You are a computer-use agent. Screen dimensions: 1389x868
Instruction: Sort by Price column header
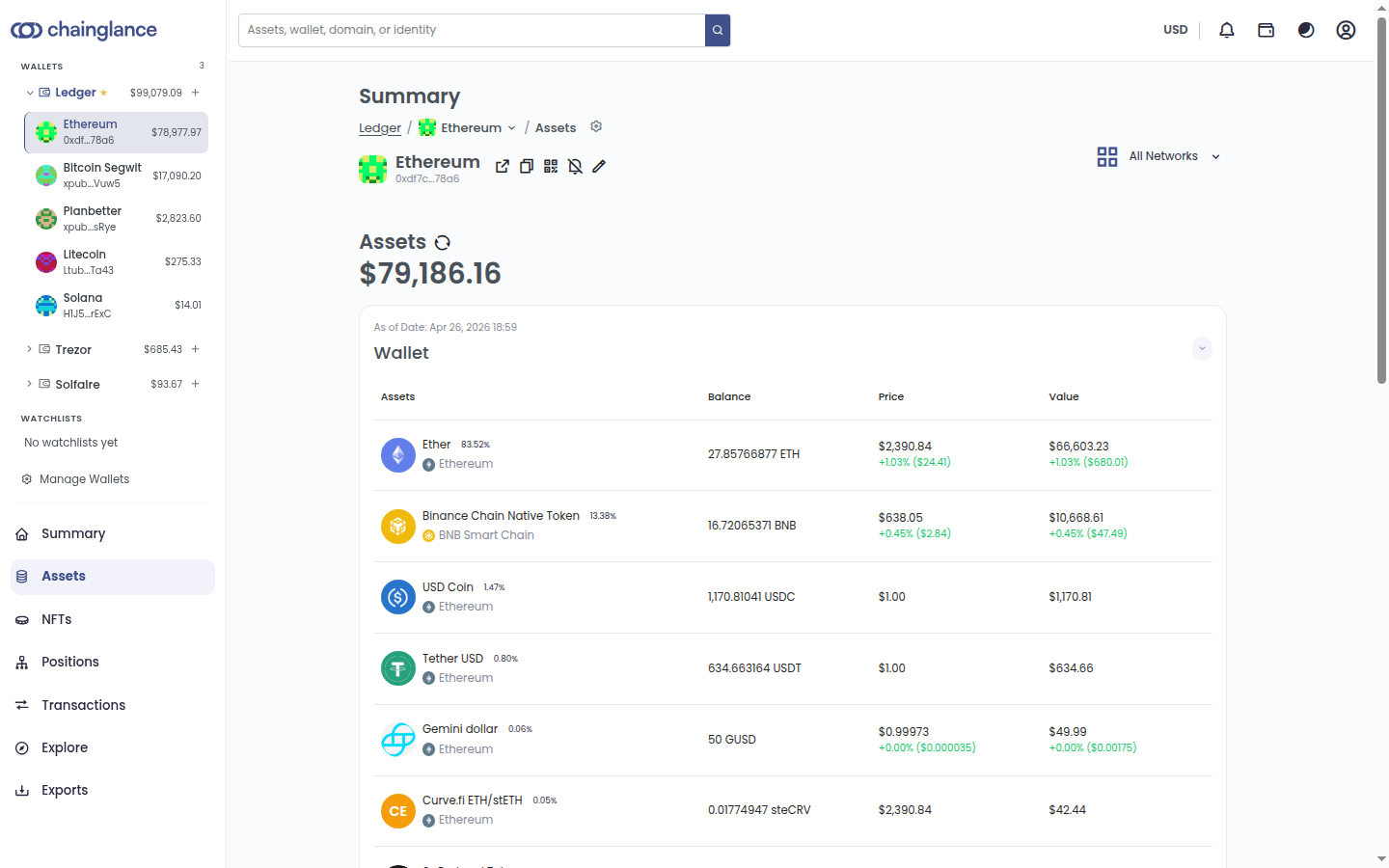[891, 396]
